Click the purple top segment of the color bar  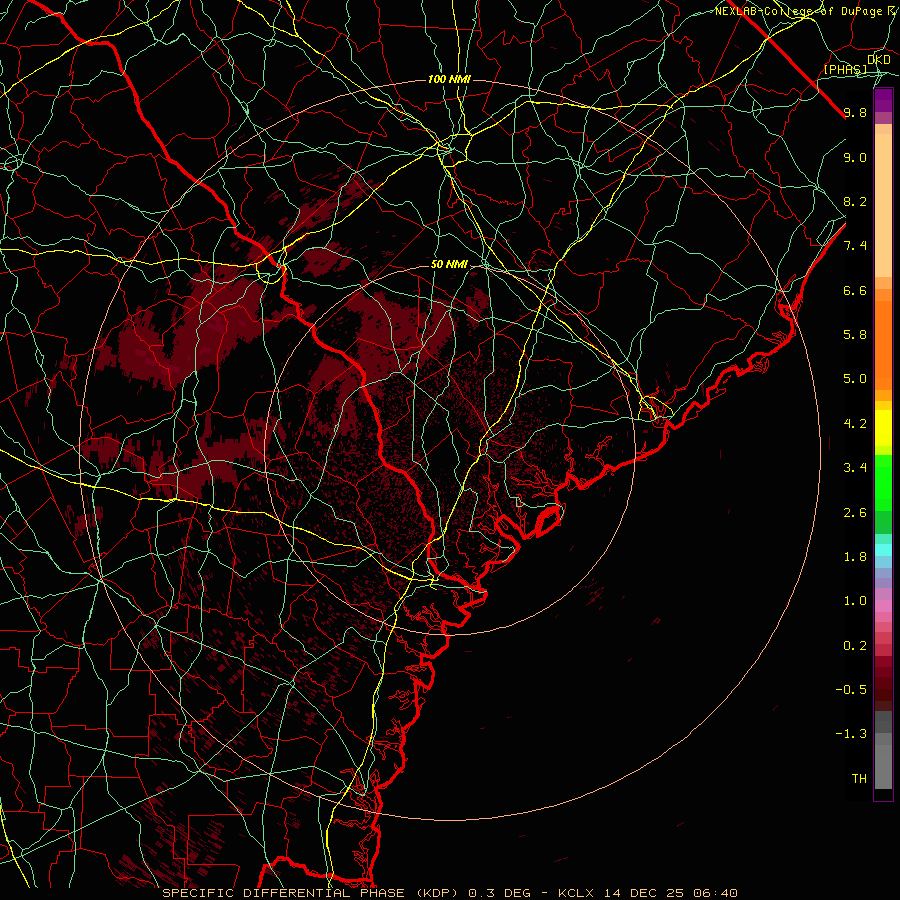tap(883, 101)
